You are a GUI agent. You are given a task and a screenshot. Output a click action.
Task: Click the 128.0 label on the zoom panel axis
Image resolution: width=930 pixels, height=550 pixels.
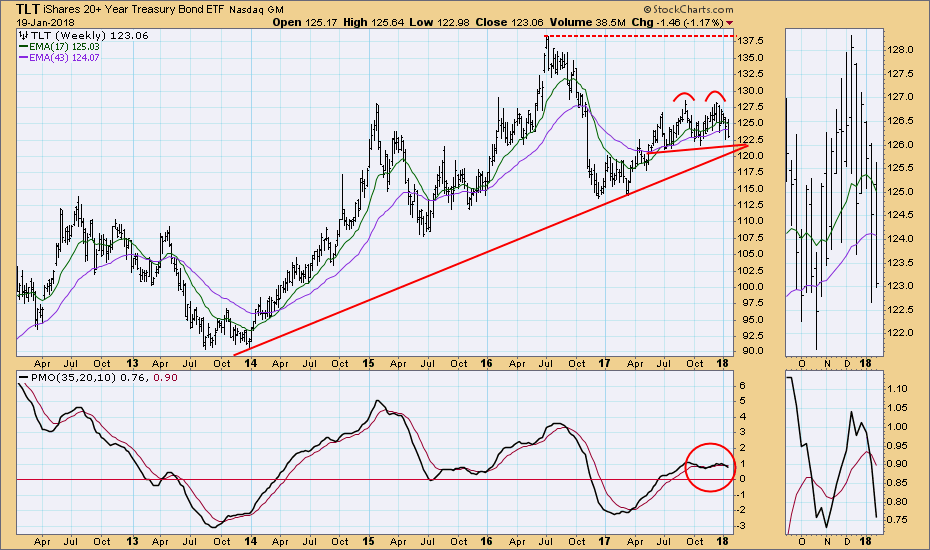click(901, 50)
